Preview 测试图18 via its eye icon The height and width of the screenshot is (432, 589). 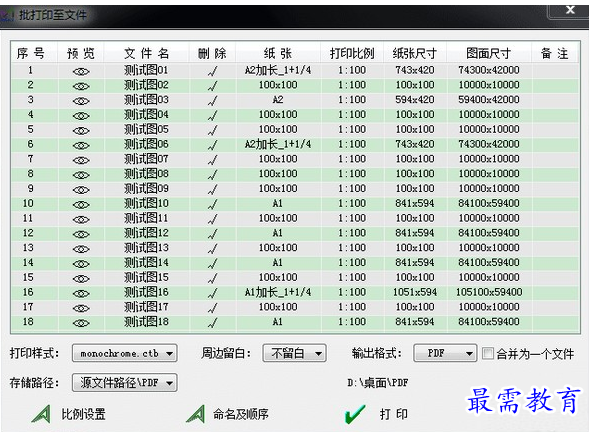[x=81, y=323]
